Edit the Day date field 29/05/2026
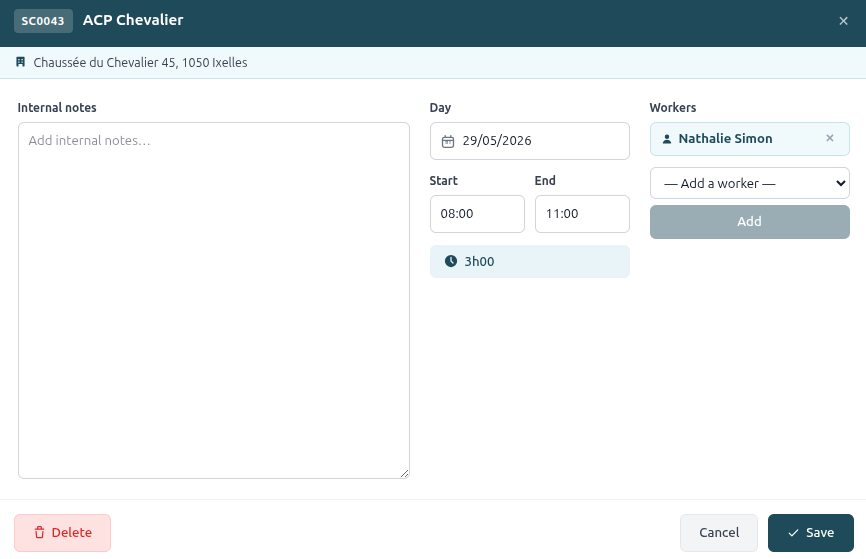This screenshot has width=866, height=559. pos(530,141)
